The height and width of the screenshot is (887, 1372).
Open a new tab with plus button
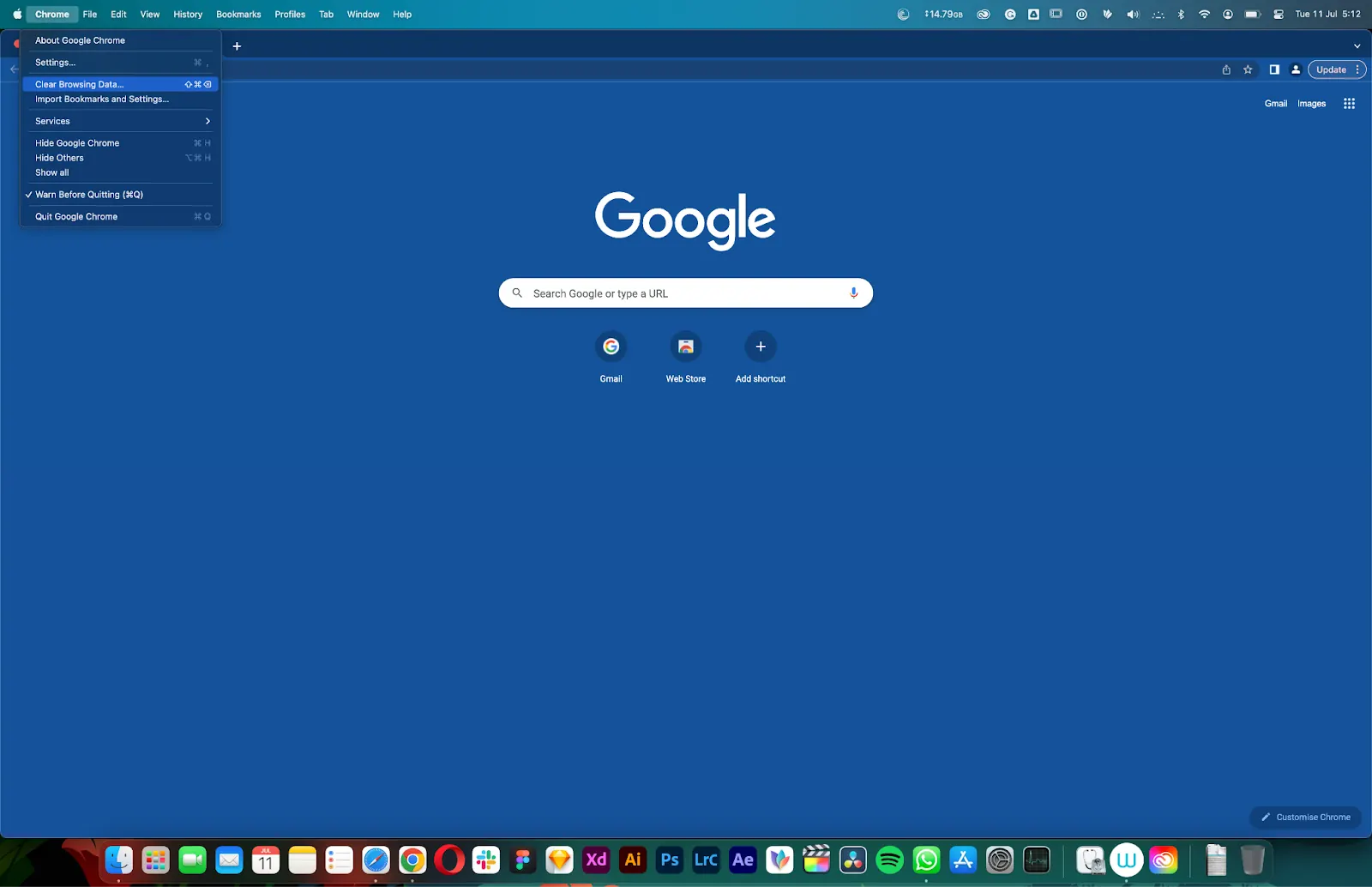point(237,46)
